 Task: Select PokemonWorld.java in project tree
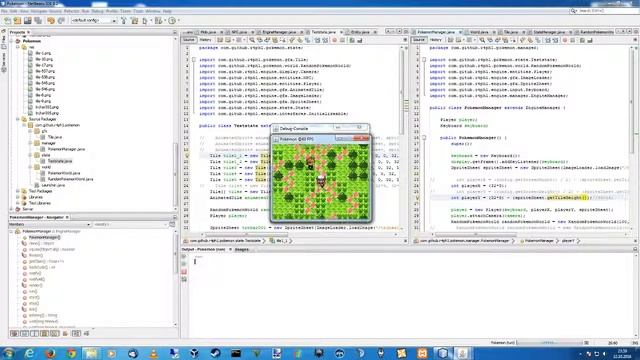64,173
